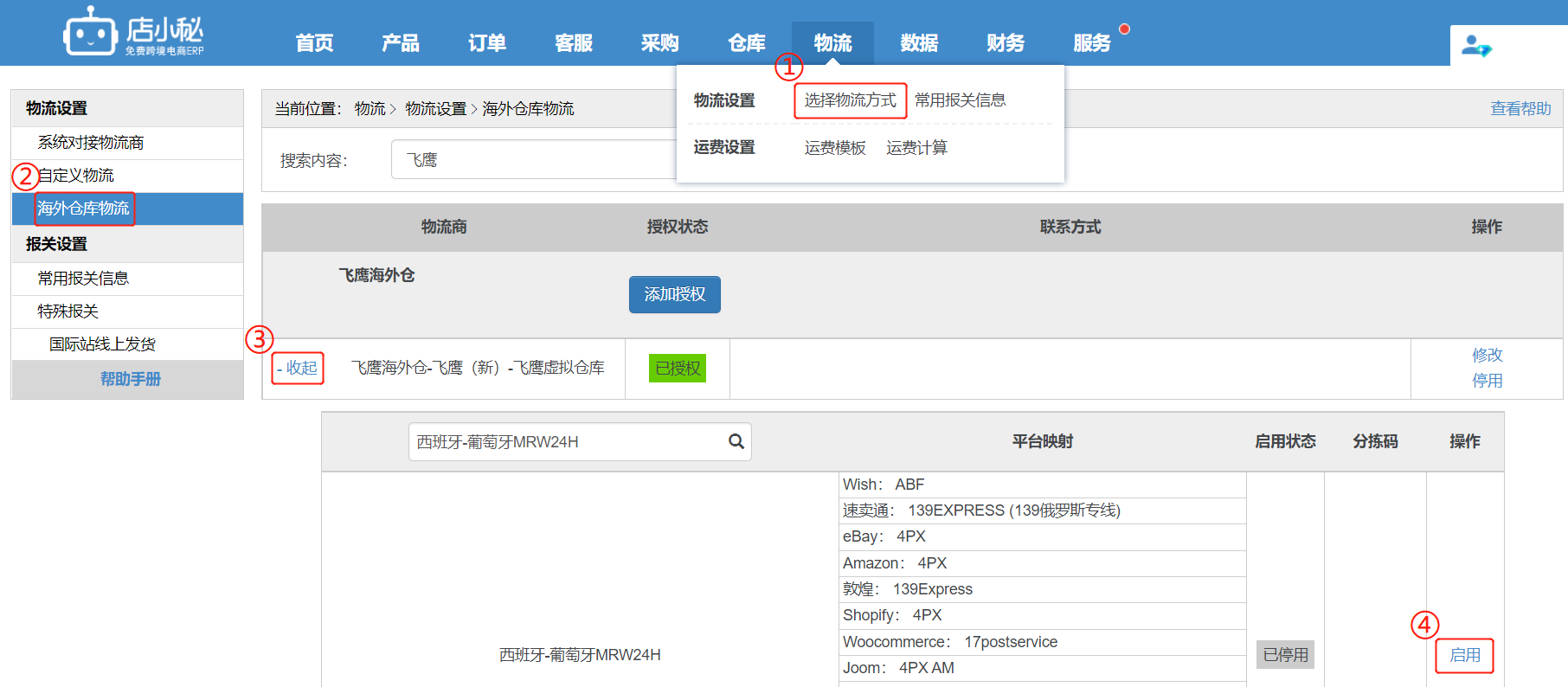The image size is (1568, 687).
Task: Click the 西班牙-葡萄牙MRW24H channel name cell
Action: [x=580, y=655]
